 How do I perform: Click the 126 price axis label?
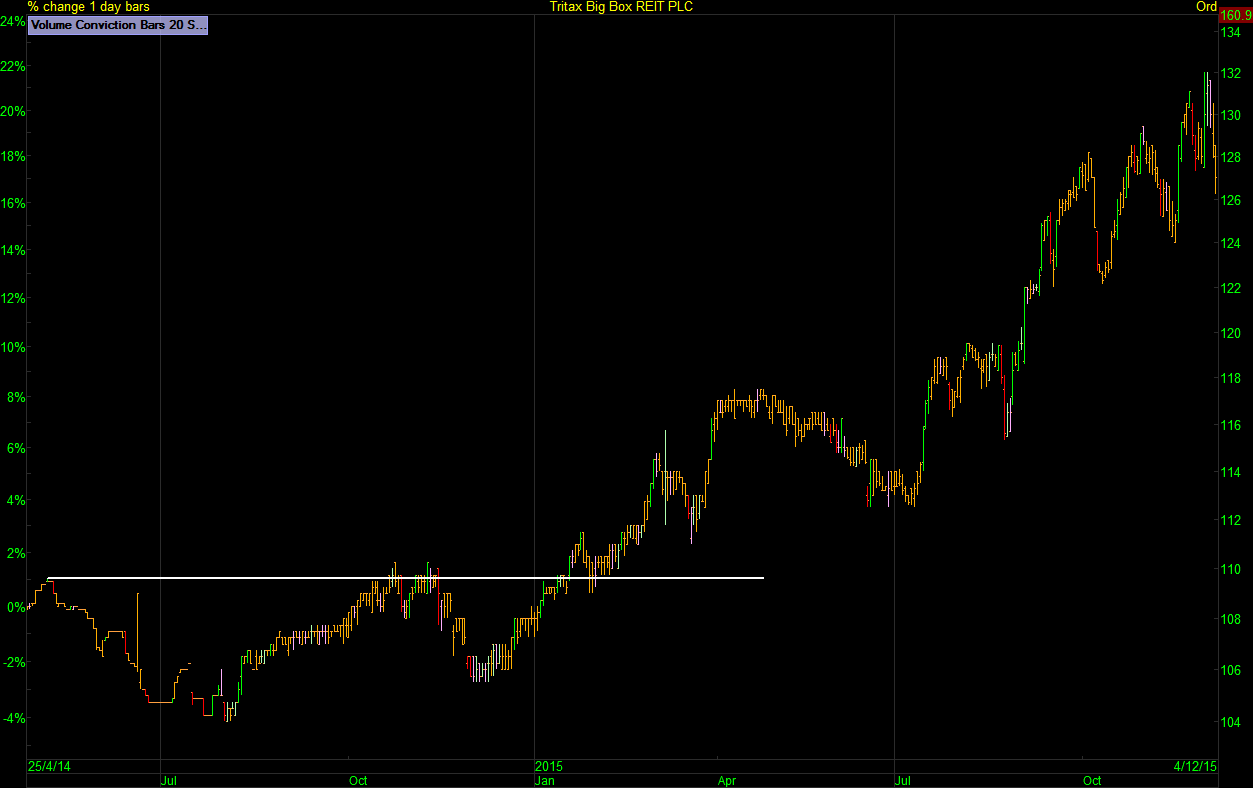[x=1230, y=200]
